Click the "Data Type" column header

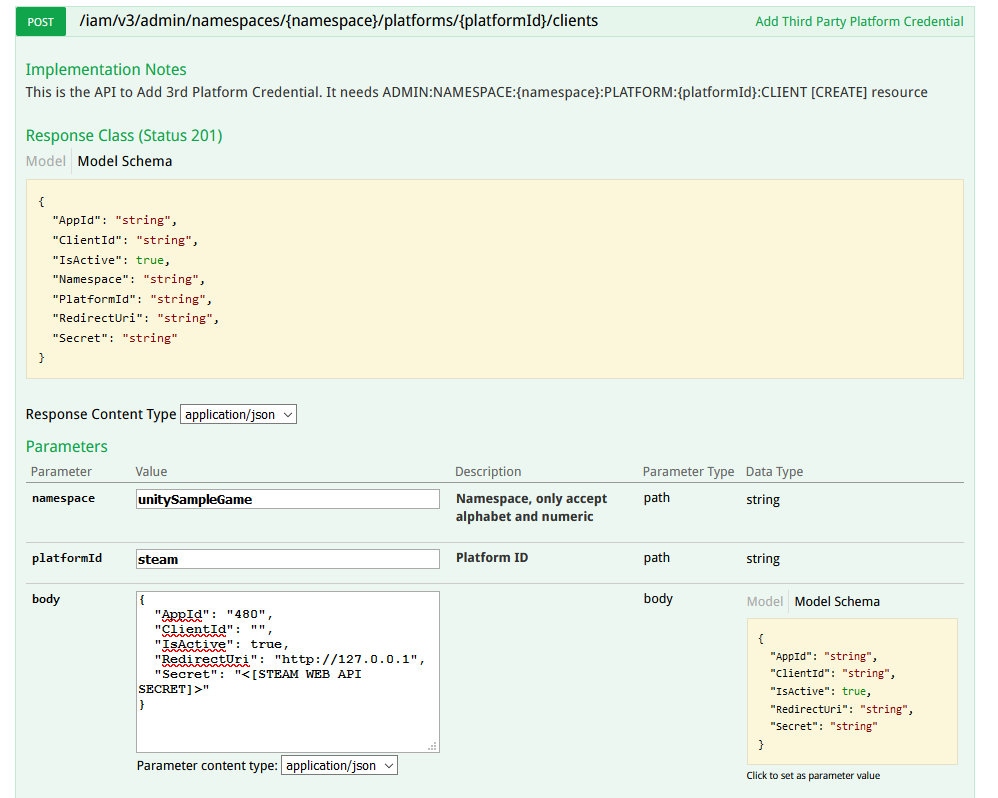(x=774, y=472)
